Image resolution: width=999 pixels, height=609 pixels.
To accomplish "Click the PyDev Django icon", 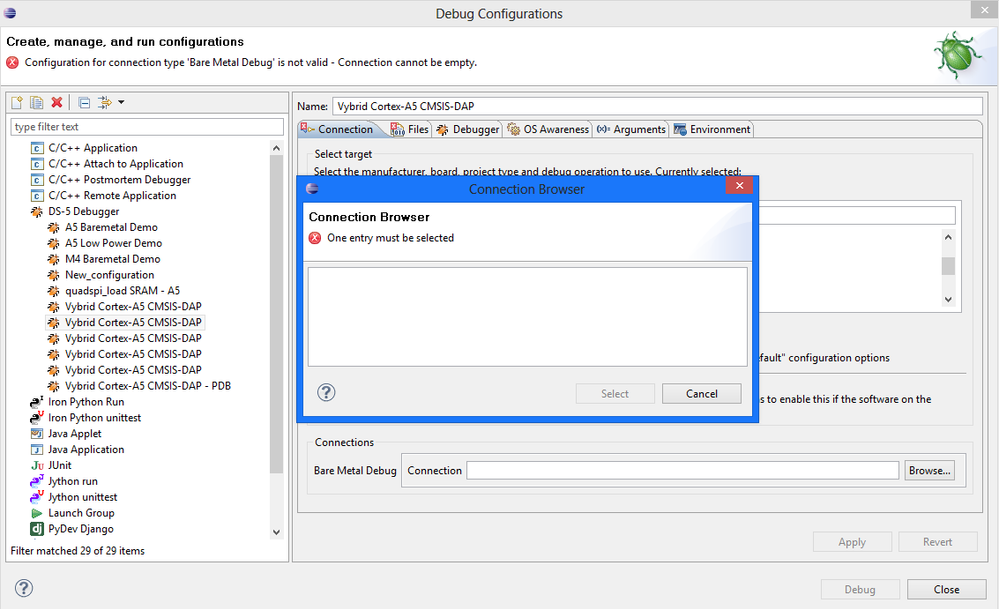I will click(x=37, y=529).
